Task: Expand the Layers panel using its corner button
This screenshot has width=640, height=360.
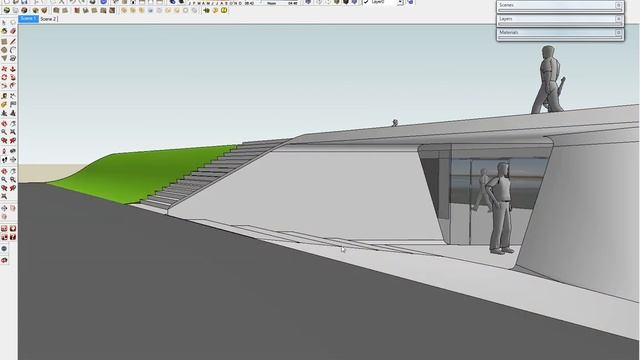Action: coord(618,19)
